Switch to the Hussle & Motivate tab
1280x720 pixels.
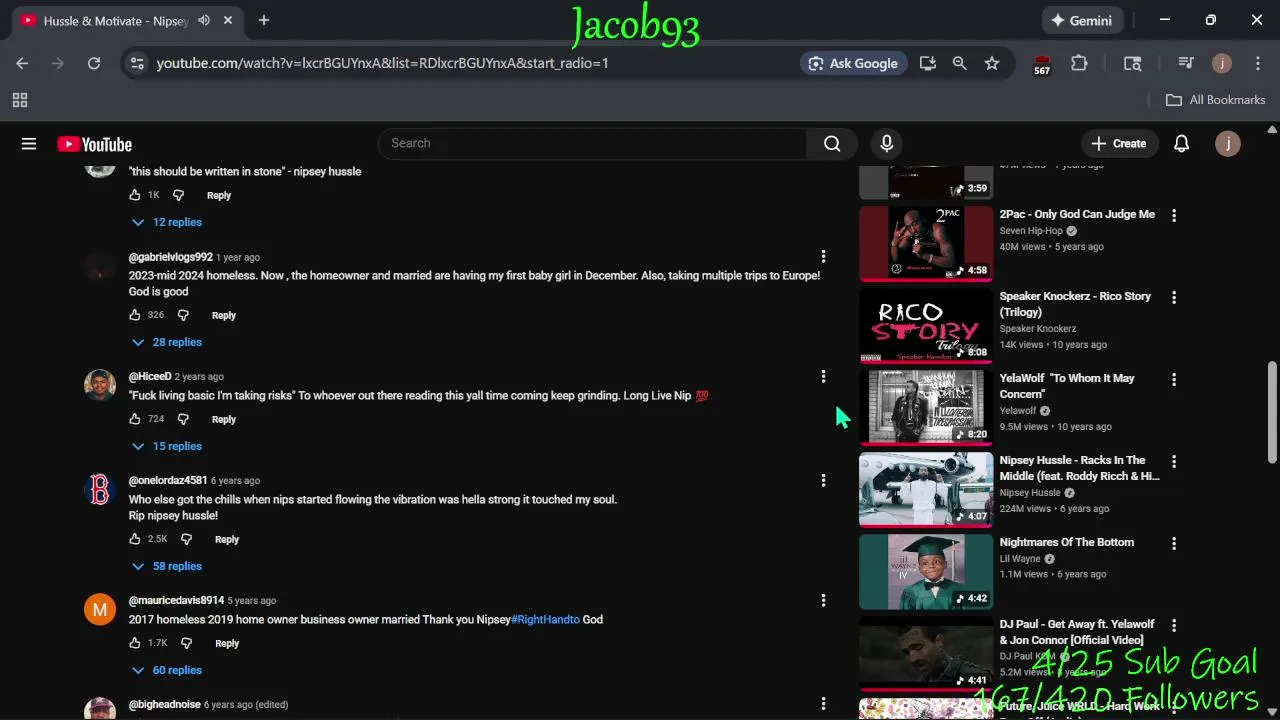(x=115, y=21)
